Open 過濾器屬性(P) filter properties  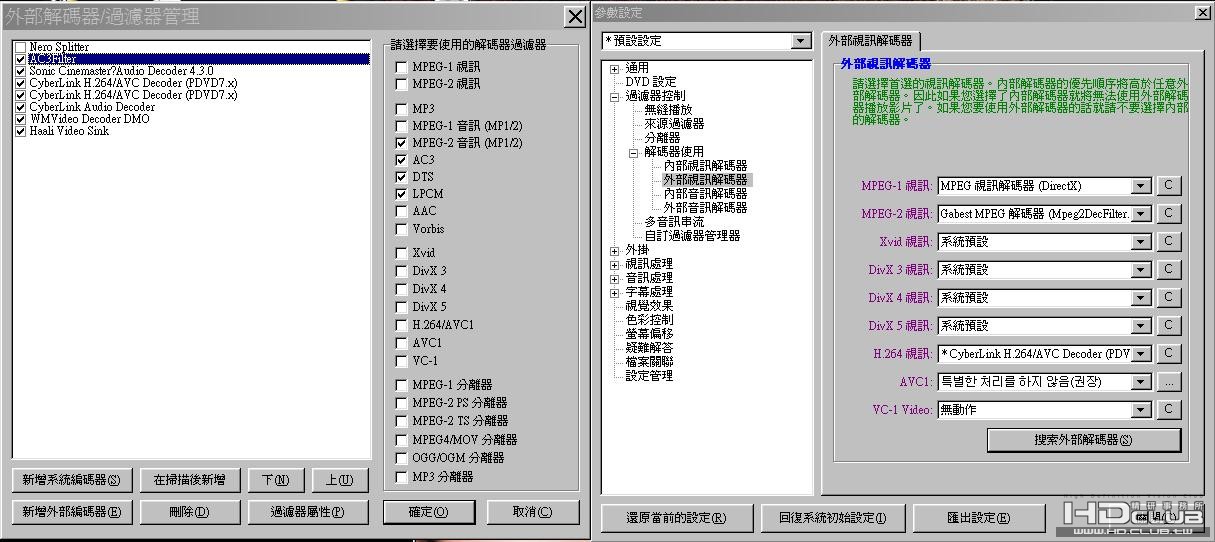click(x=308, y=512)
